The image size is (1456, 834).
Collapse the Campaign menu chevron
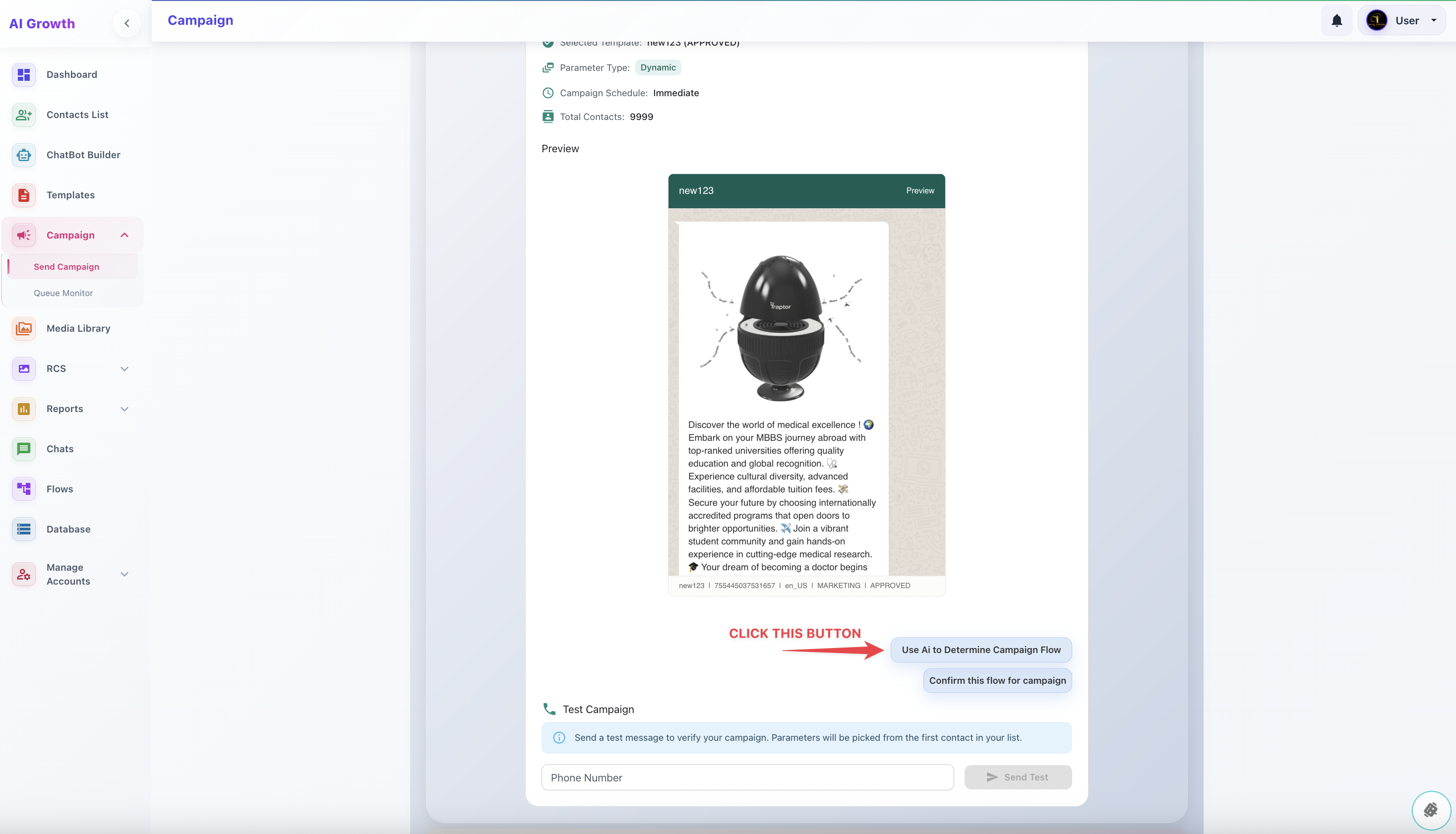coord(124,235)
